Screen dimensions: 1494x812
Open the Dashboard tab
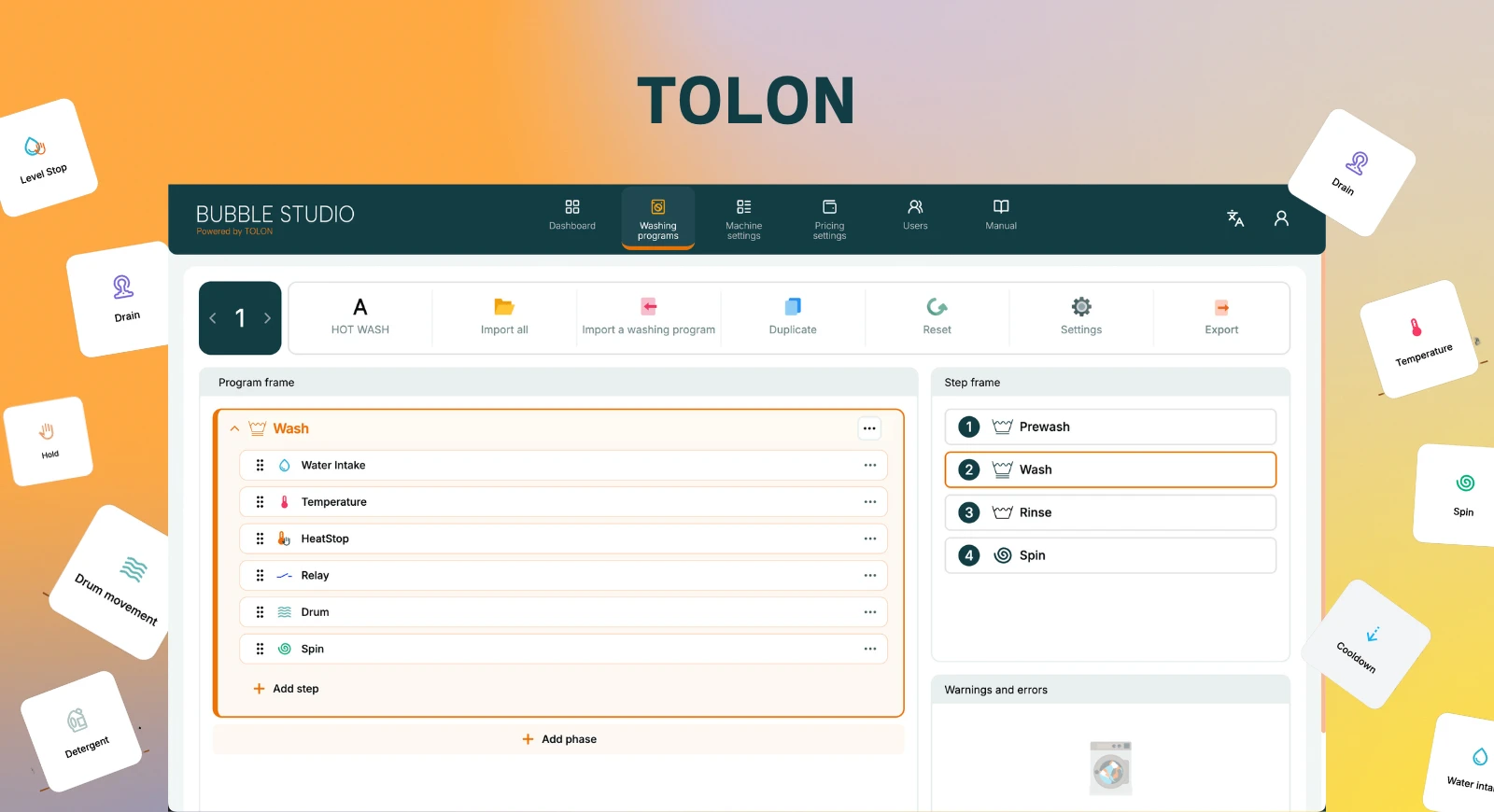[x=572, y=215]
